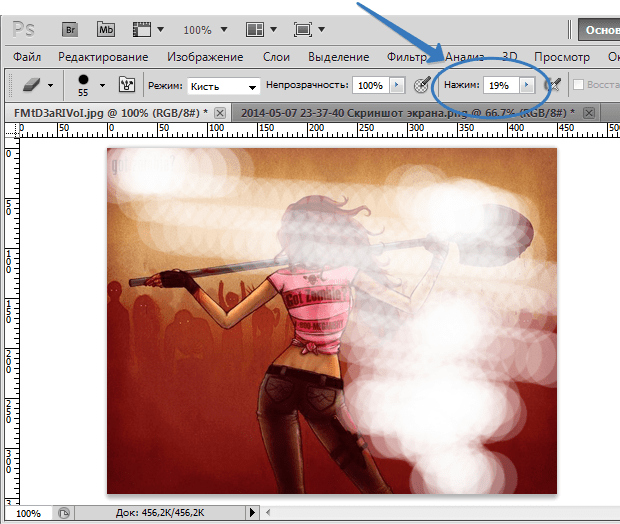Open the Фильтр menu
620x524 pixels.
(x=406, y=57)
